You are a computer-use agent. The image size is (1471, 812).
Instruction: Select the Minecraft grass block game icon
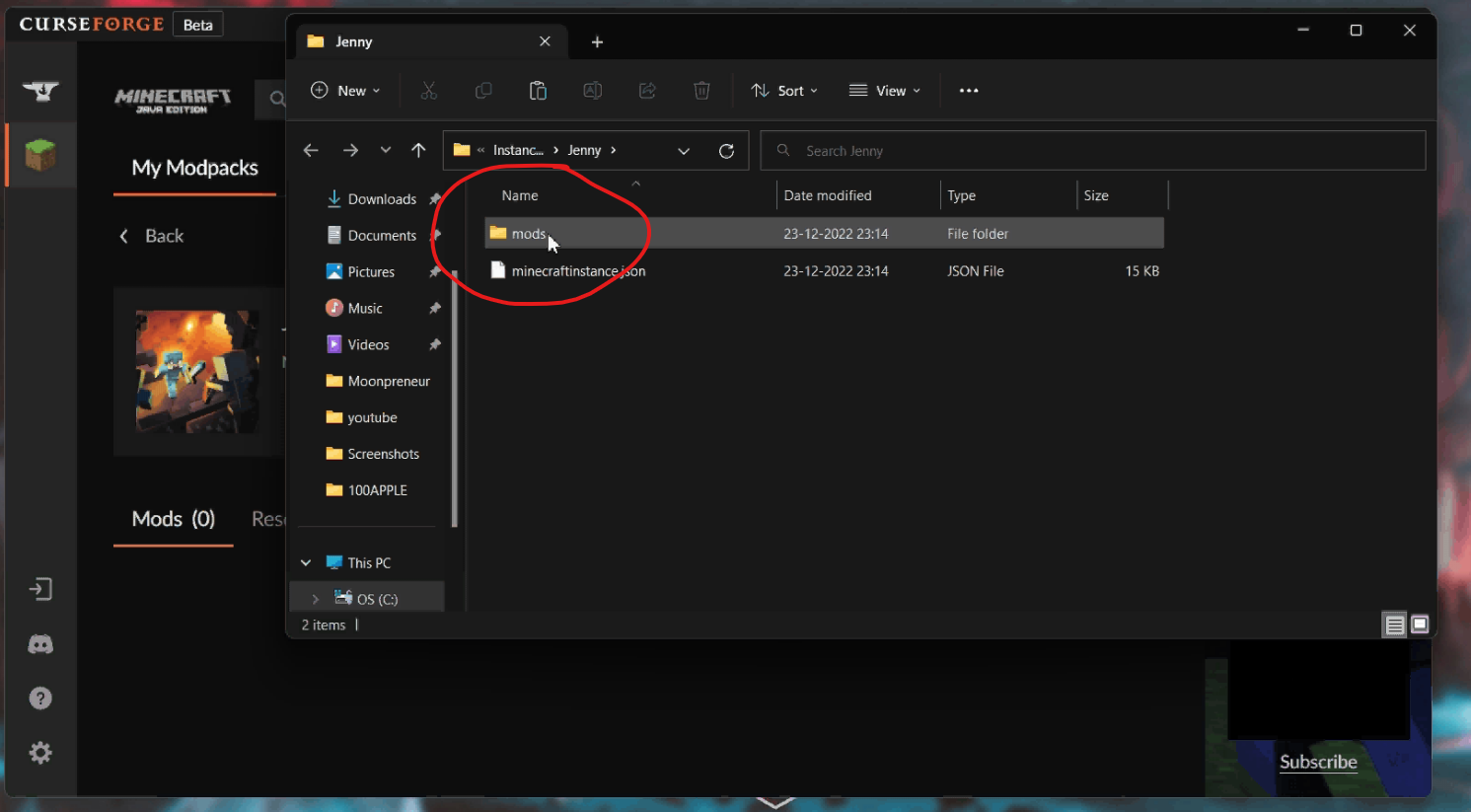(x=40, y=155)
